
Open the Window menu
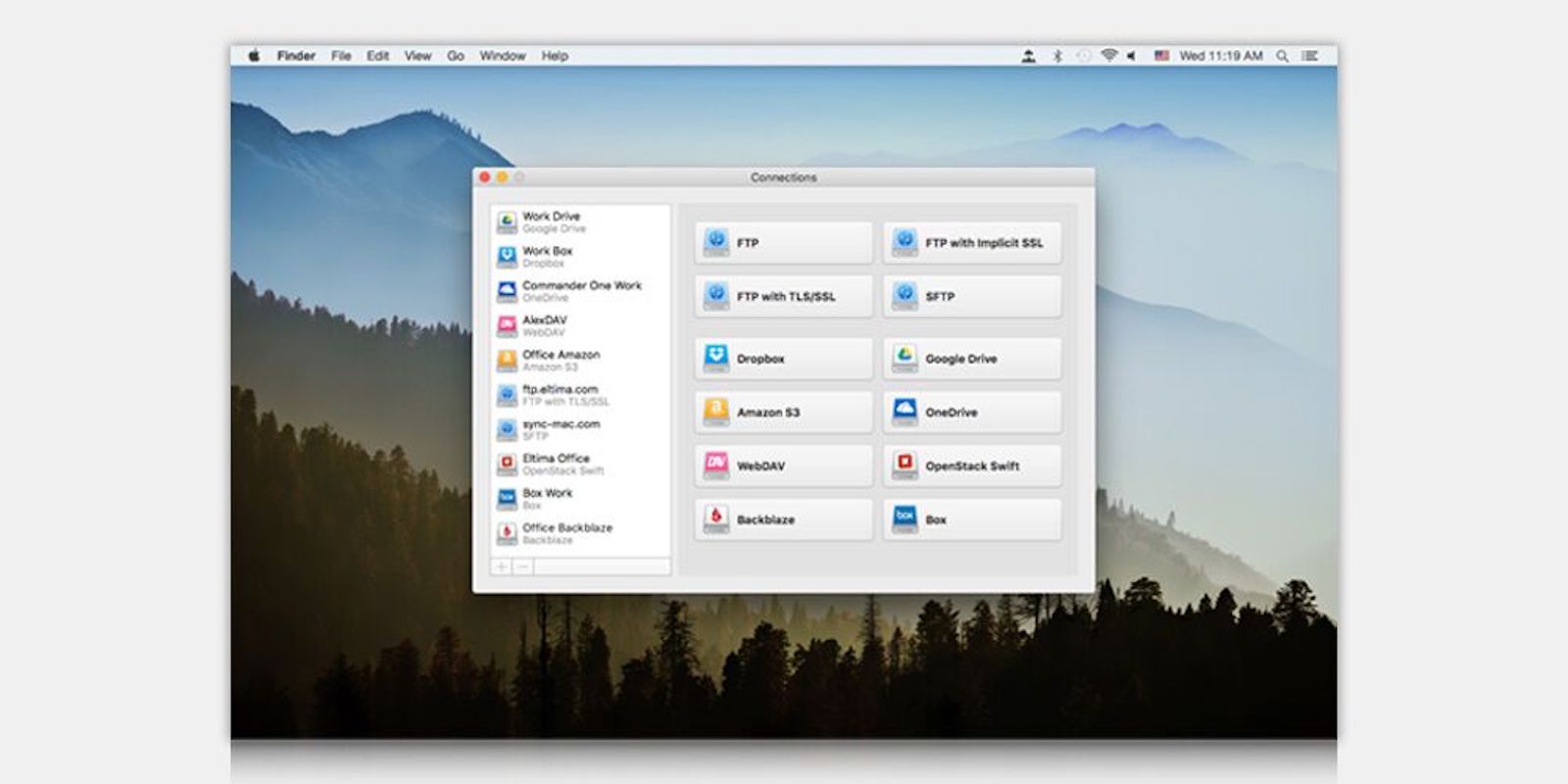503,56
